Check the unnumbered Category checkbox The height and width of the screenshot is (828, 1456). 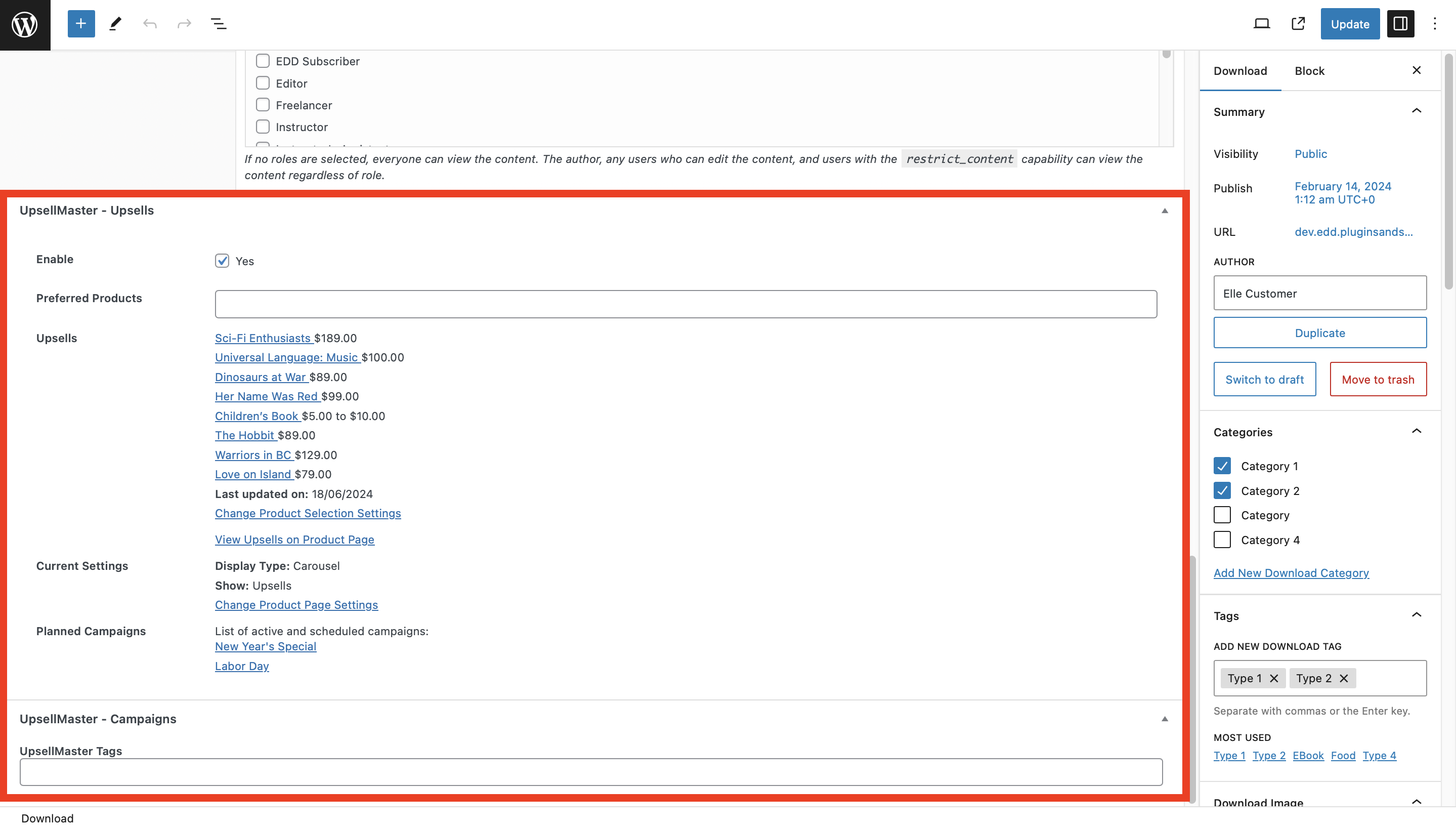point(1222,515)
